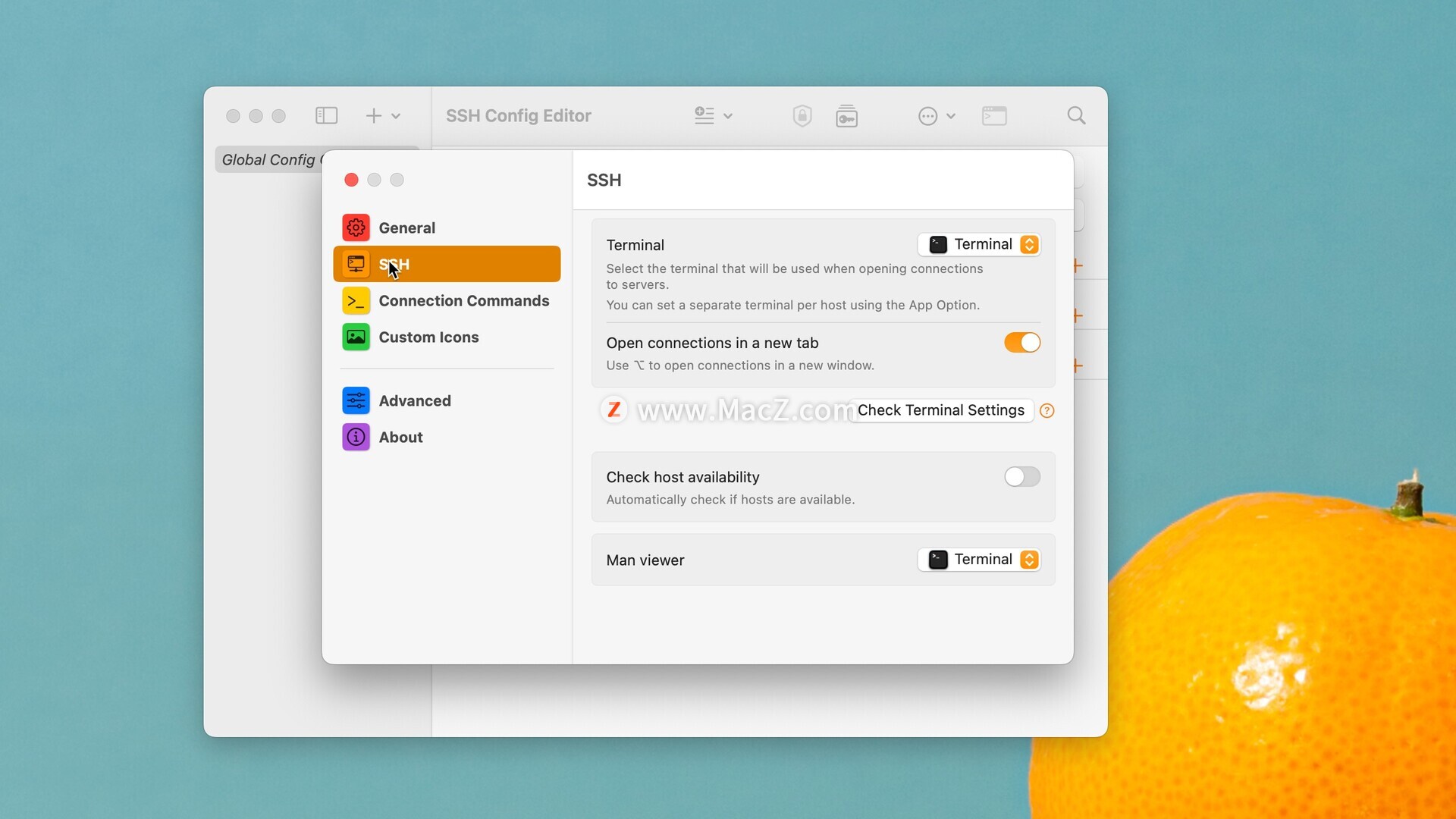Disable Open connections in a new tab
The image size is (1456, 819).
(x=1022, y=343)
